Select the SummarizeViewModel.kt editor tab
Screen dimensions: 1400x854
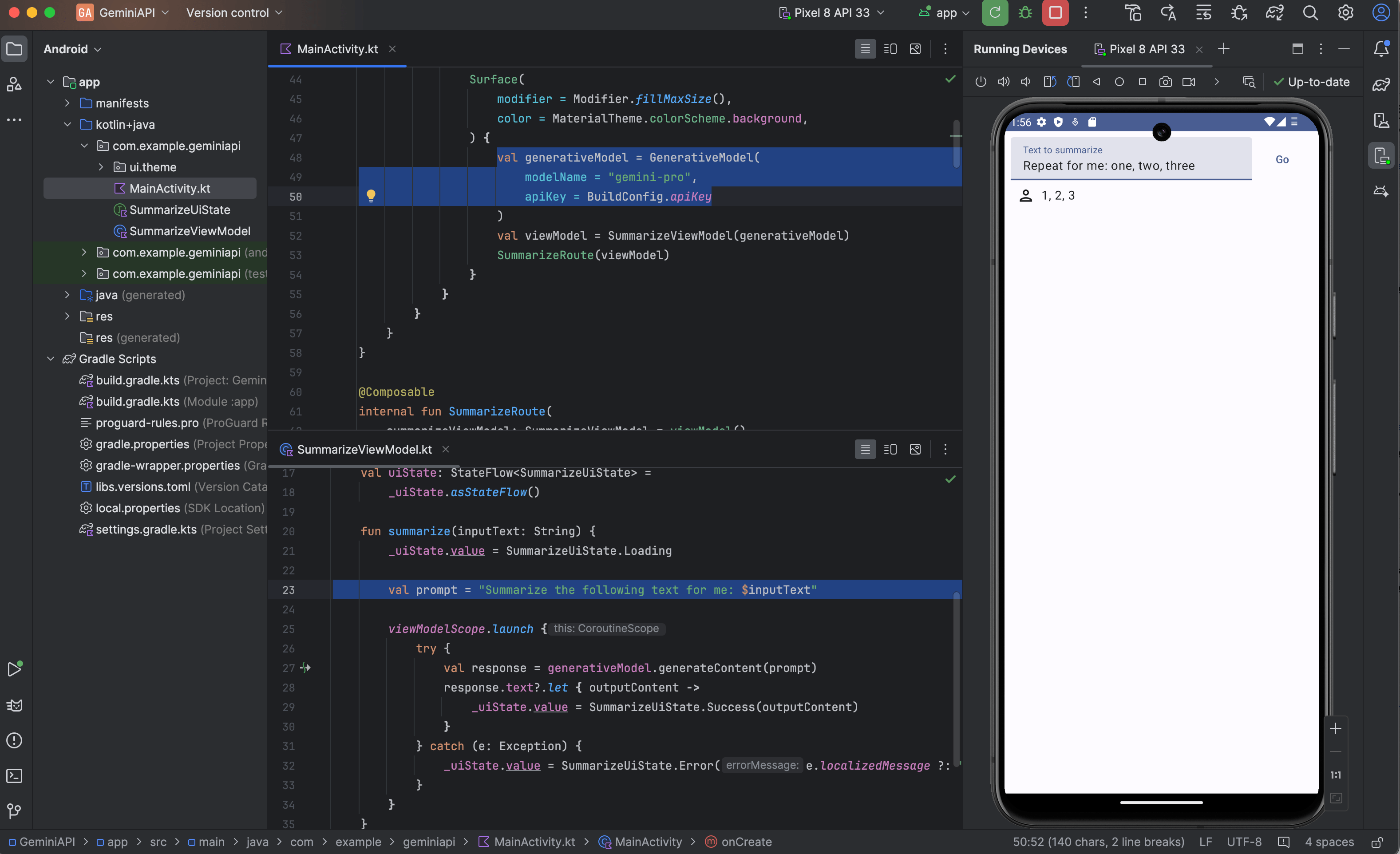(x=364, y=450)
